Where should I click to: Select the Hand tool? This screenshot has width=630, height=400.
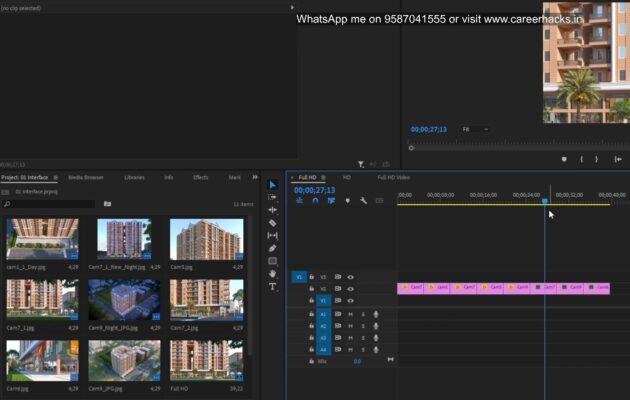[273, 273]
